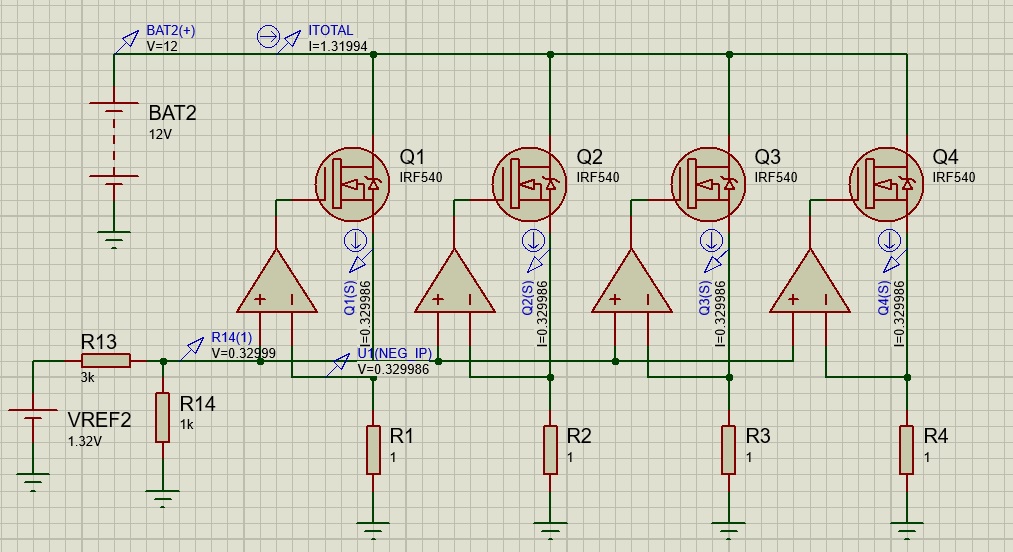Click the op-amp triangle driving Q4
Screen dimensions: 1013x552
810,282
